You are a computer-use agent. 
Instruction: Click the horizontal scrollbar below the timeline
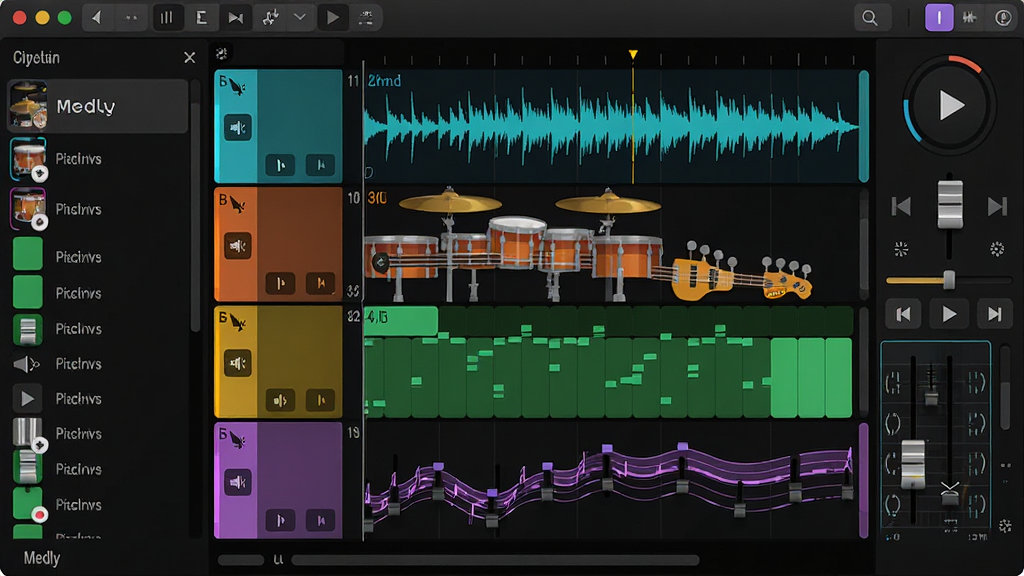tap(495, 560)
